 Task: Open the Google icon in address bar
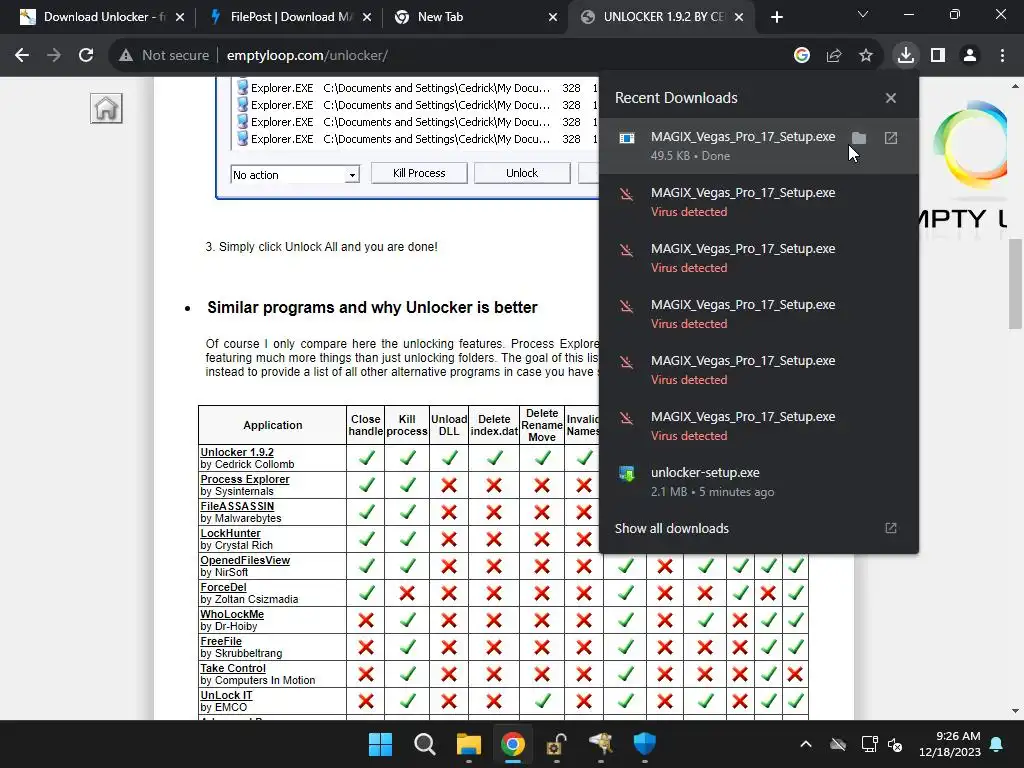[x=802, y=56]
